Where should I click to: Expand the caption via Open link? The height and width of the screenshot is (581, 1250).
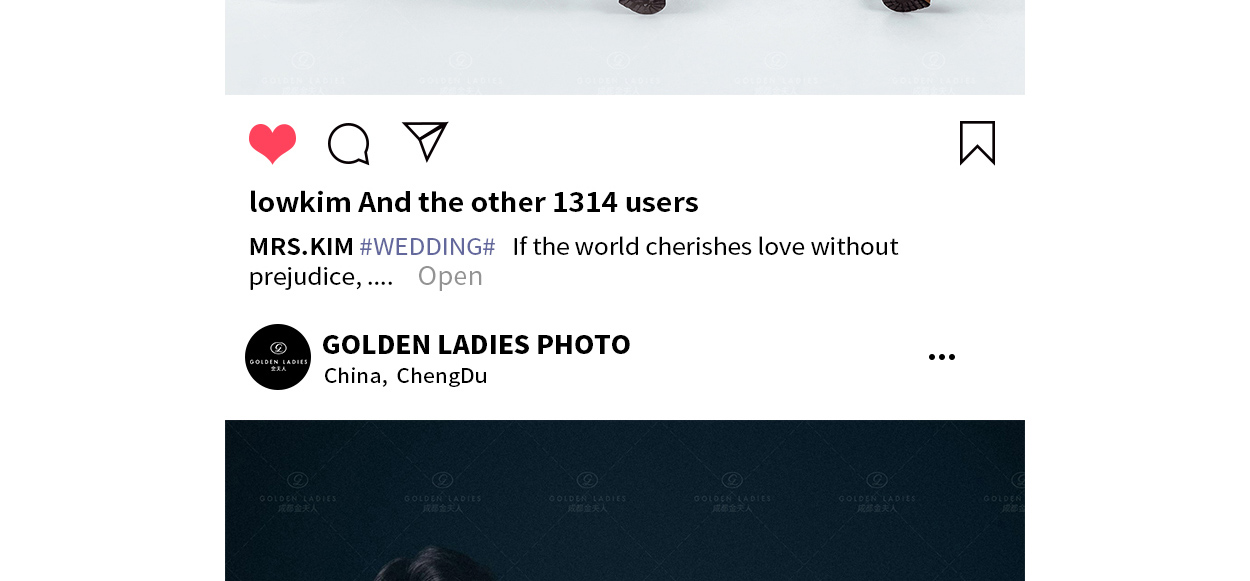pos(450,276)
